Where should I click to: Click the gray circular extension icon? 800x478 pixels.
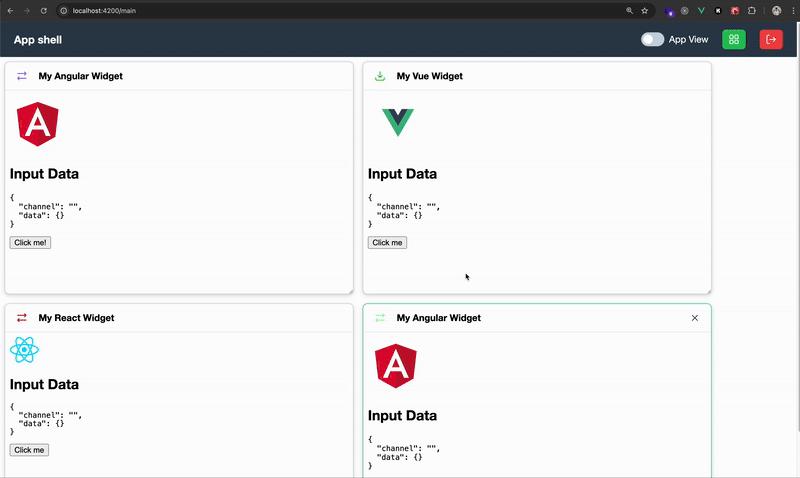click(x=685, y=11)
